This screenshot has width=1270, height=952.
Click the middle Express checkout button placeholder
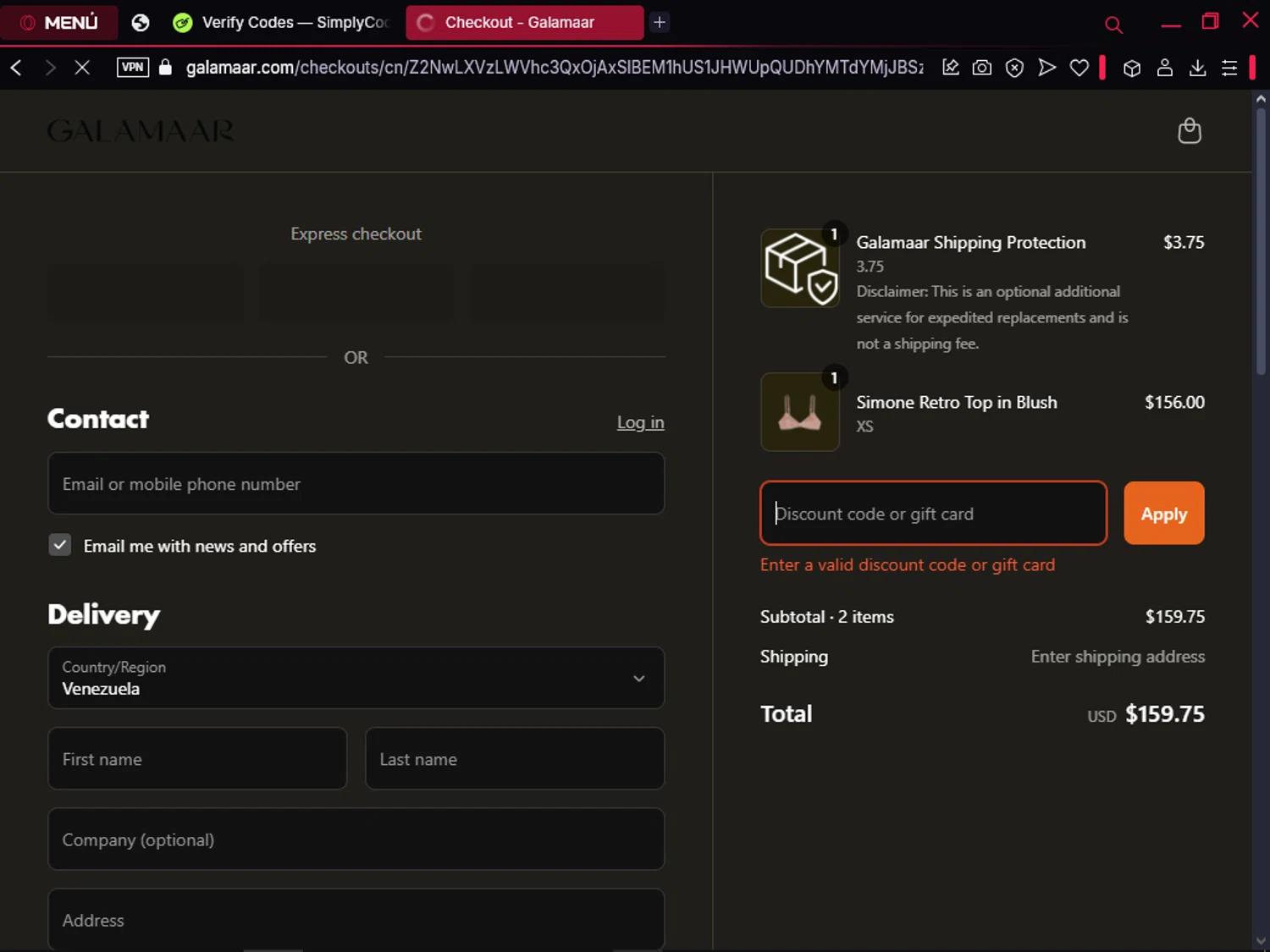point(356,293)
